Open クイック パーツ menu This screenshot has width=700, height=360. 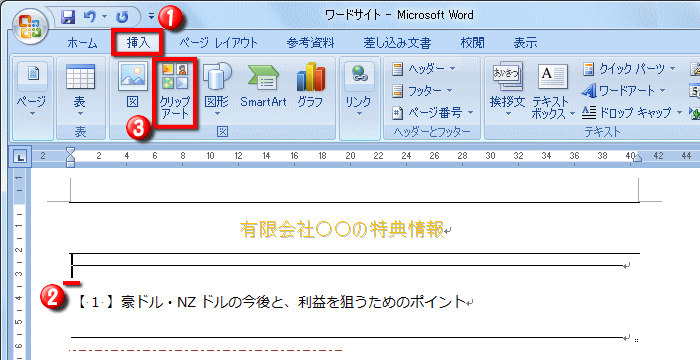pos(629,69)
